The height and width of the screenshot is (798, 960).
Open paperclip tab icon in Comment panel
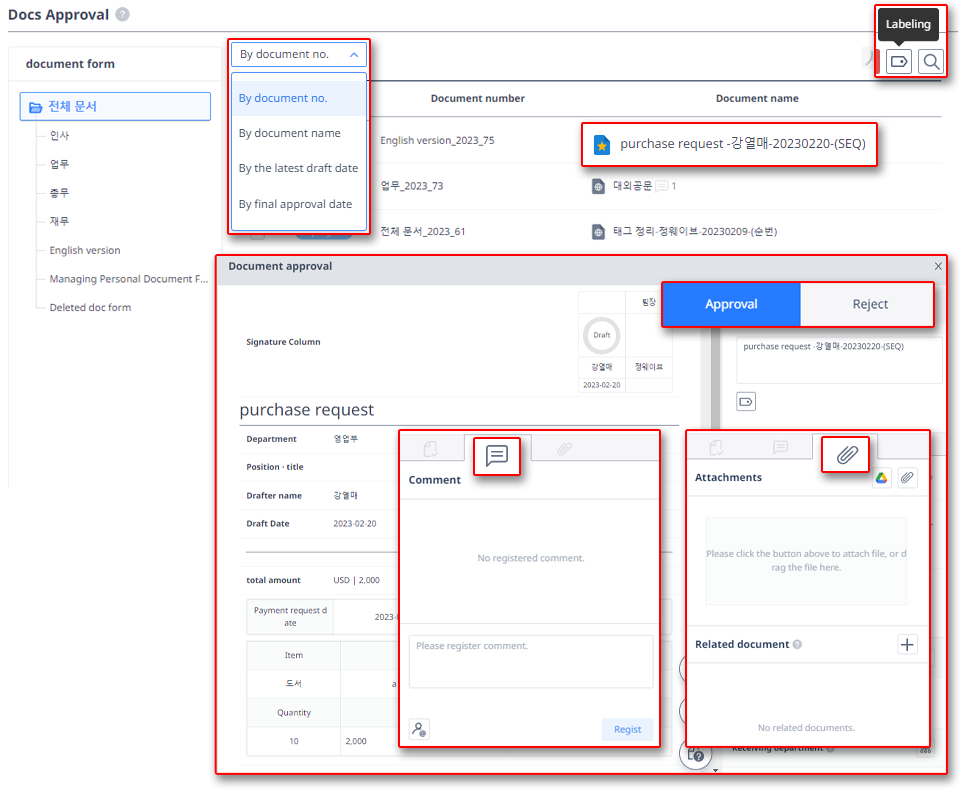[564, 449]
